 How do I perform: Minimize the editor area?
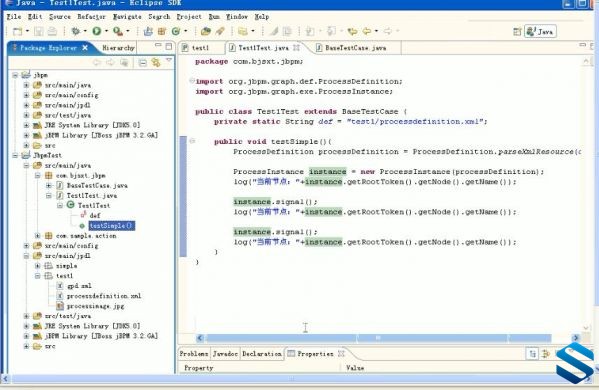[582, 45]
